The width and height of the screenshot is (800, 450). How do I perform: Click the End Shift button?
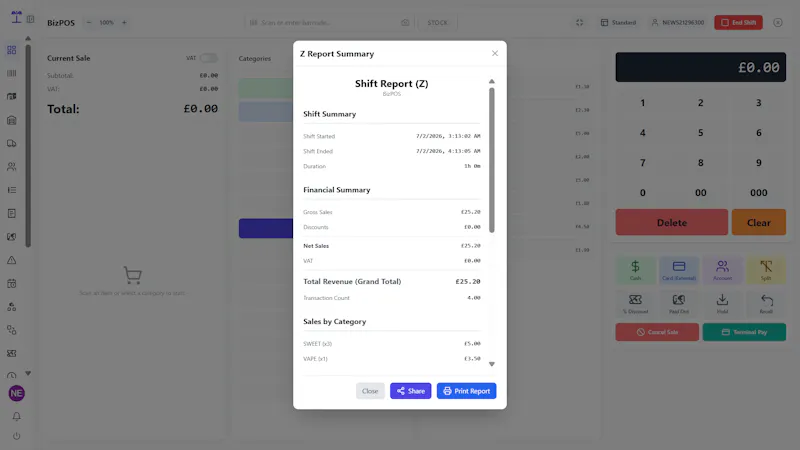tap(738, 22)
